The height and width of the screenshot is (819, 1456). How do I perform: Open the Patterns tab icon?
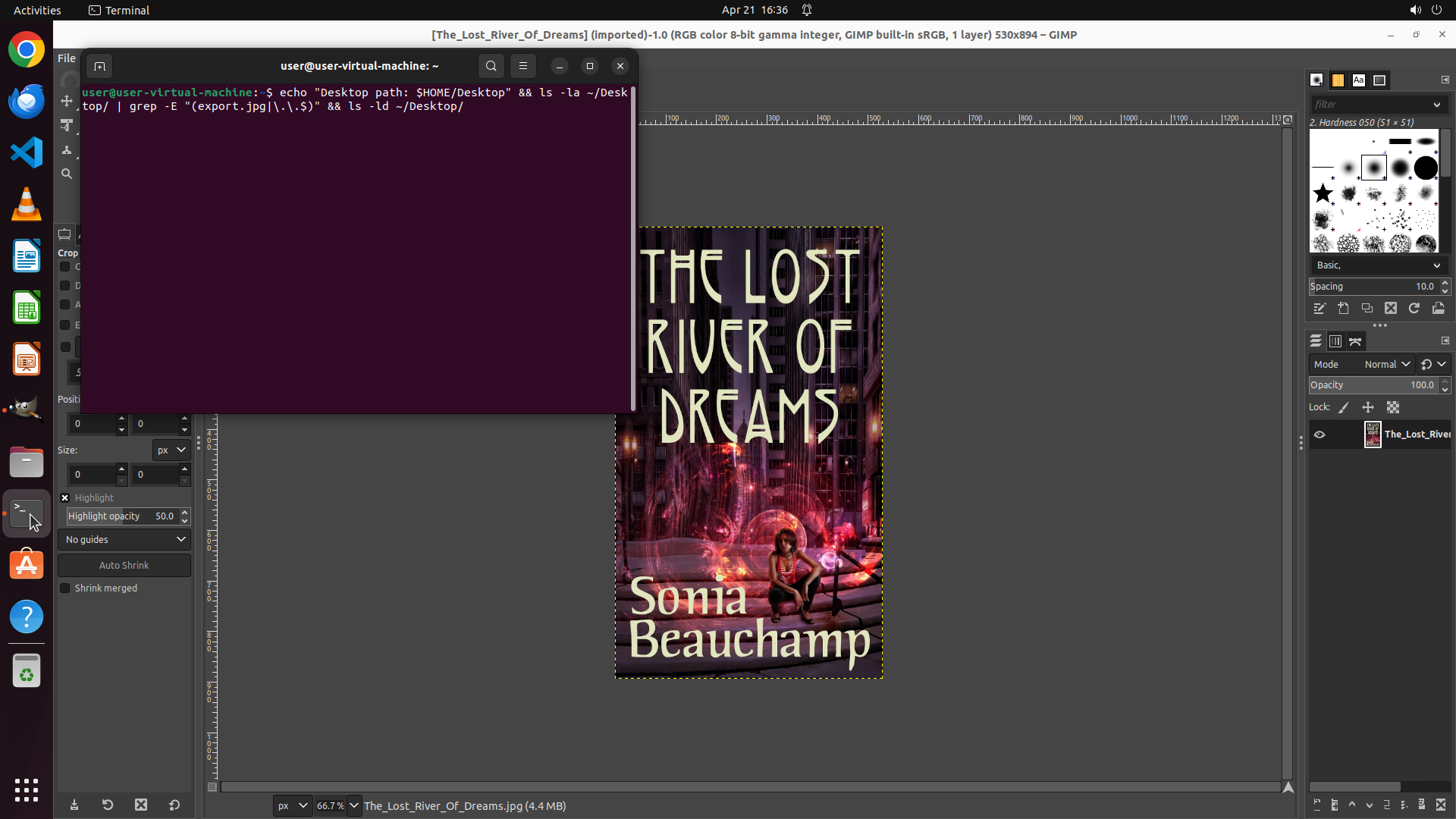coord(1338,80)
